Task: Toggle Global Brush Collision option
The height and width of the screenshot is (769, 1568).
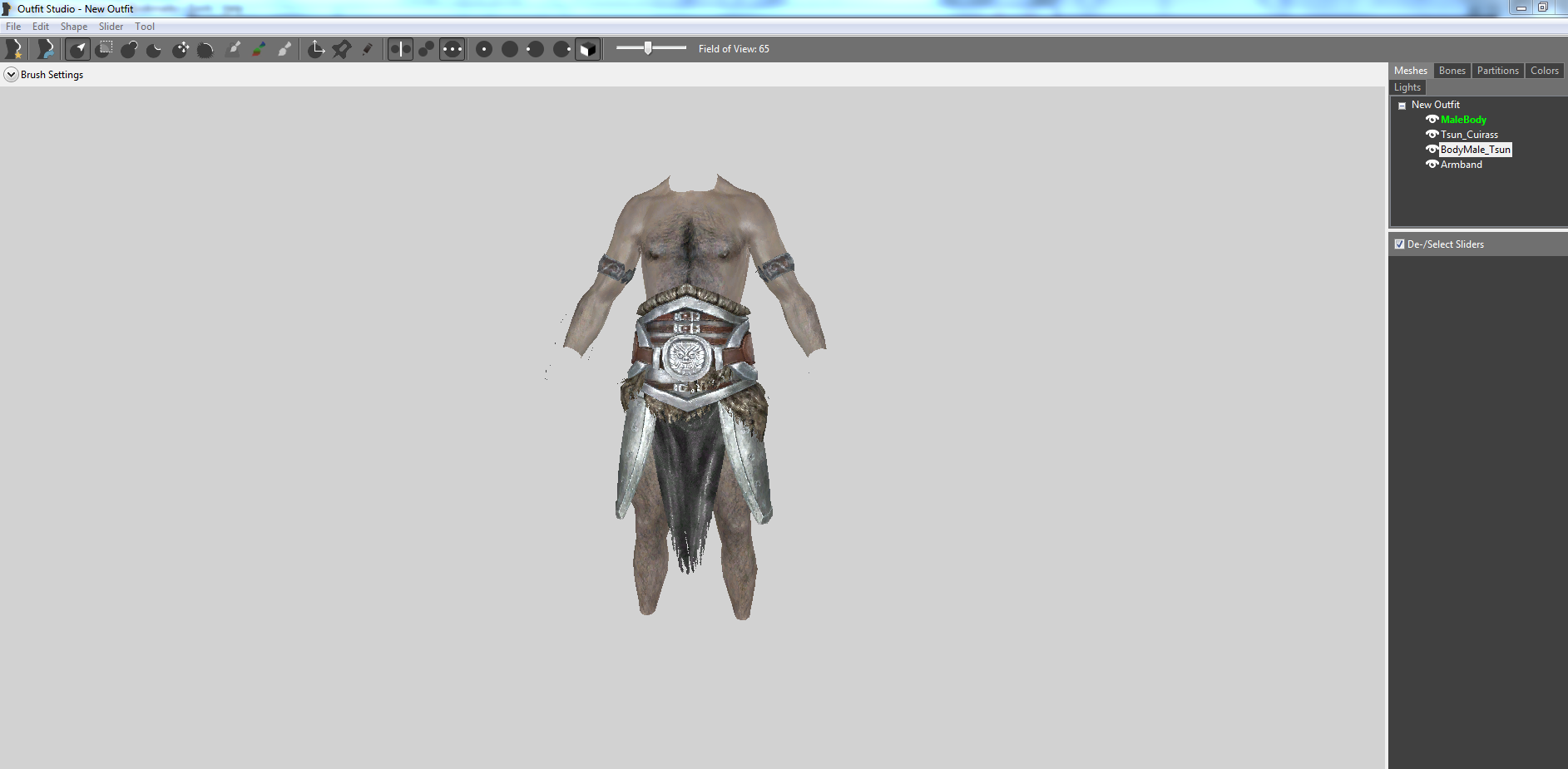Action: pyautogui.click(x=452, y=49)
